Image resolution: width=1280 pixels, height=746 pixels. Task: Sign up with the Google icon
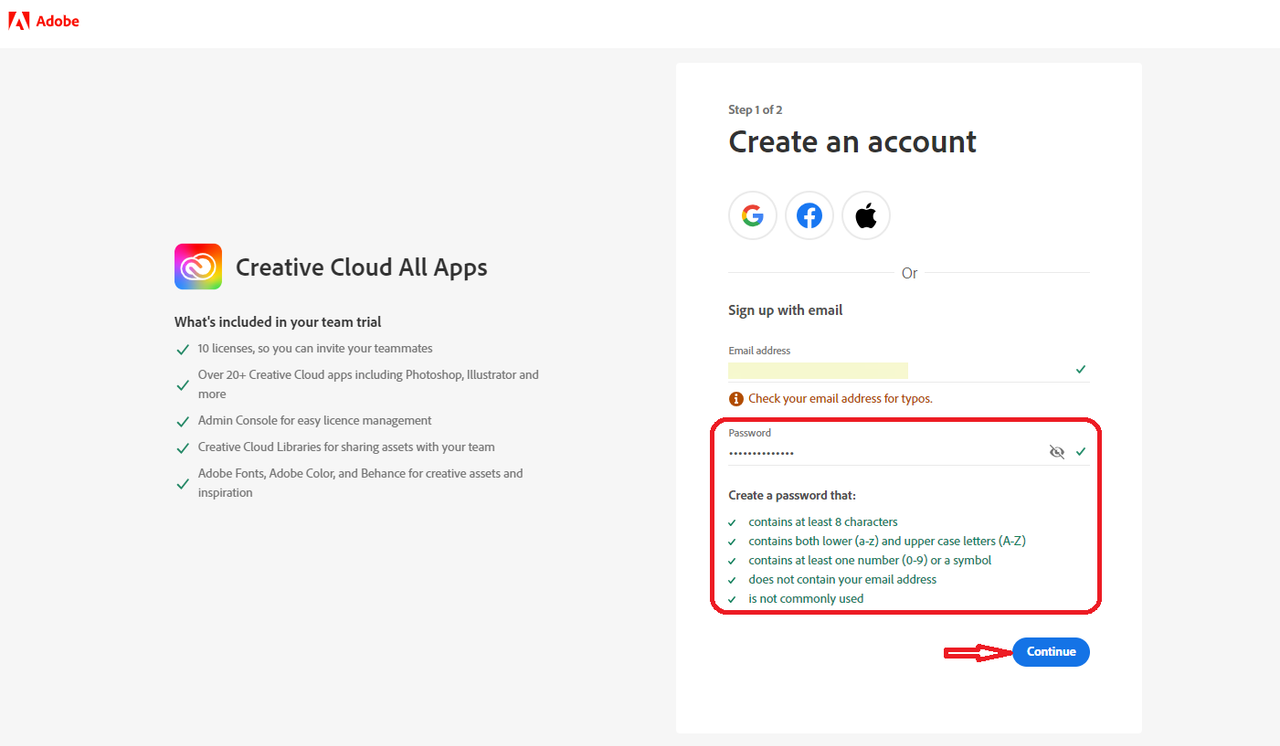coord(753,215)
